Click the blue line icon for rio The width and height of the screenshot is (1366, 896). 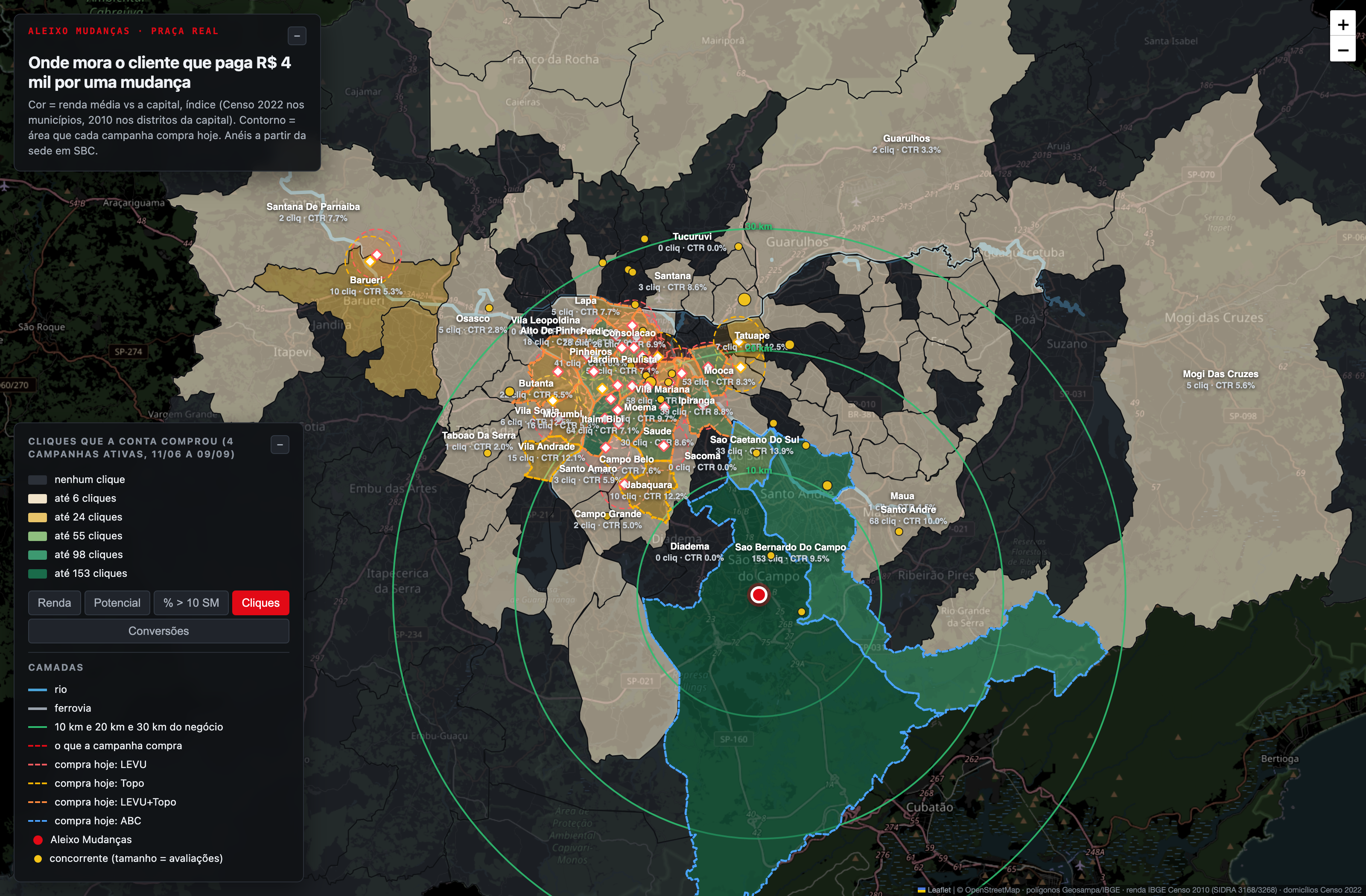point(37,689)
